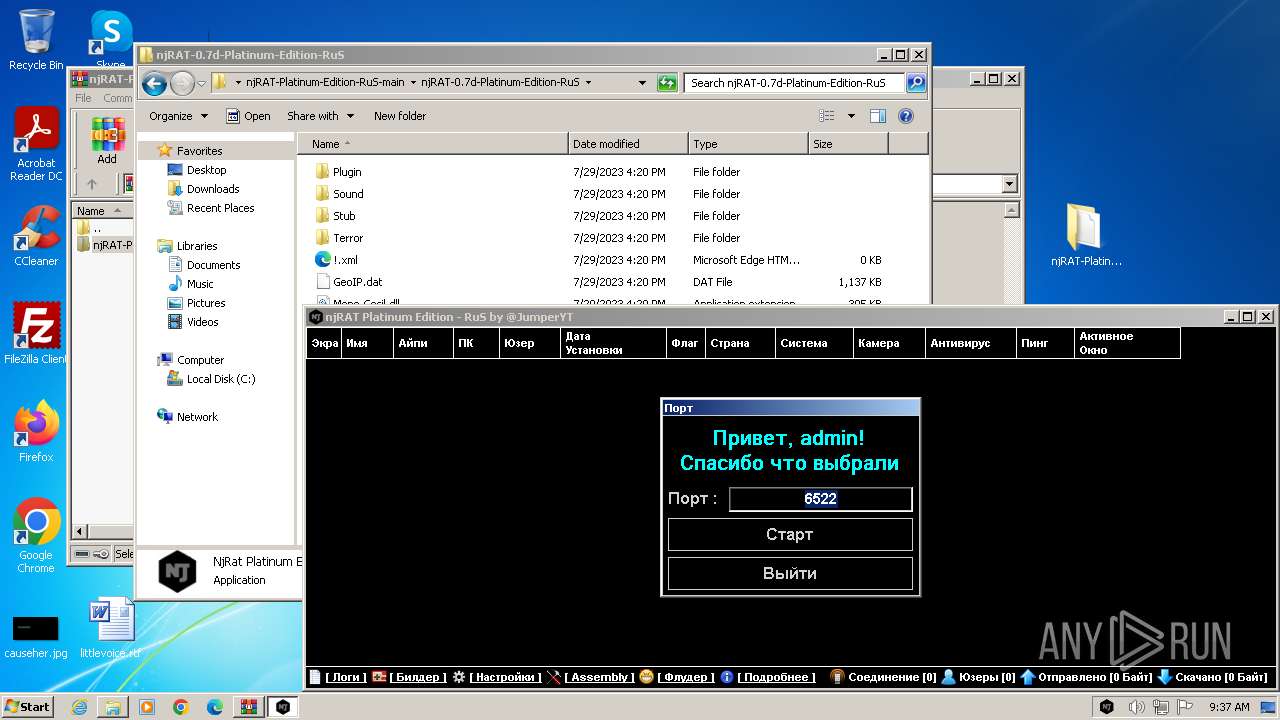Open Pictures library

point(206,303)
